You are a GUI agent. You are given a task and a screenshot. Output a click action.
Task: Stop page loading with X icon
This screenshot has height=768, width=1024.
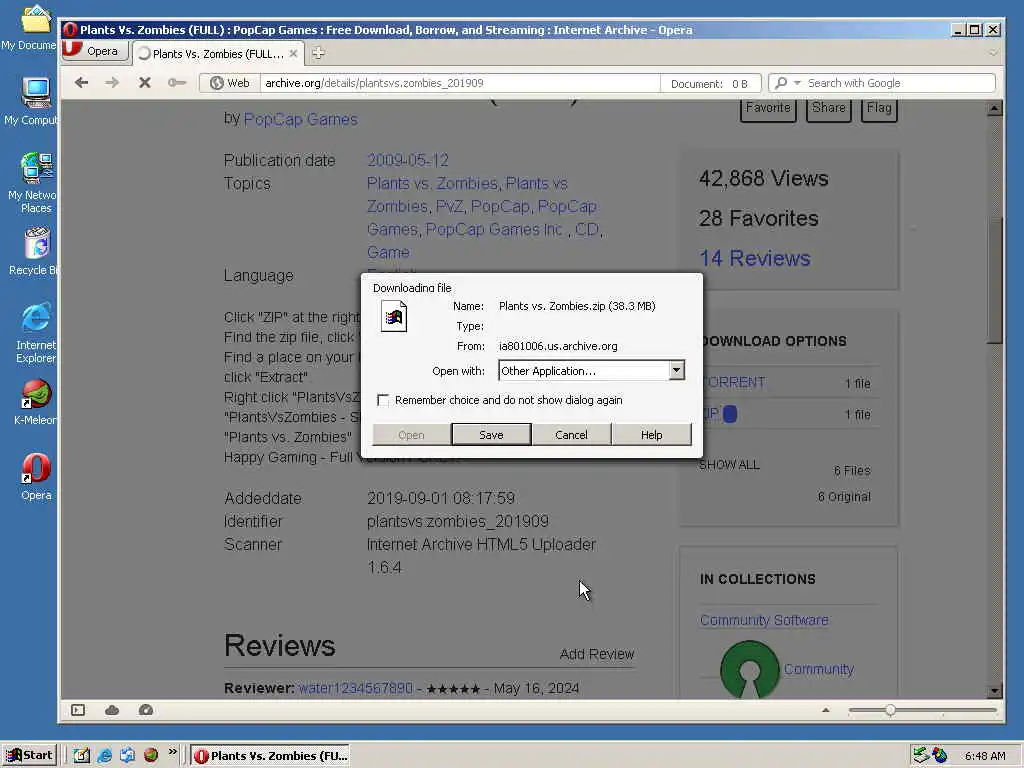coord(144,83)
